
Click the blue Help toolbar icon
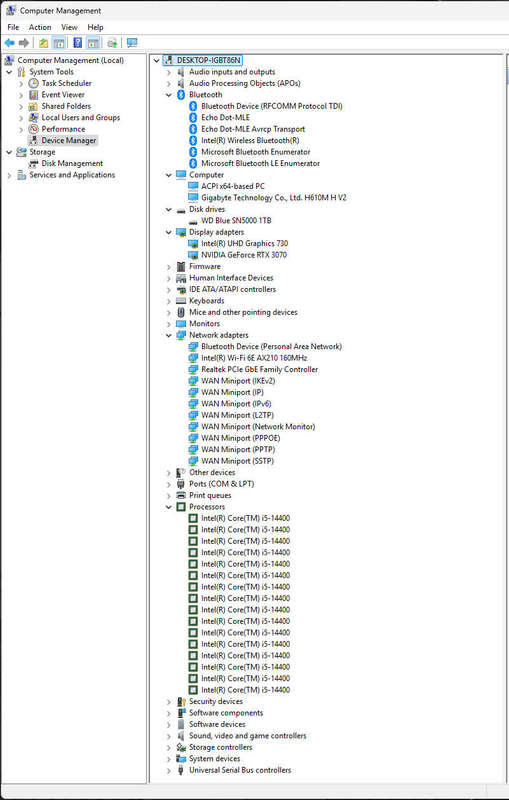(x=78, y=43)
